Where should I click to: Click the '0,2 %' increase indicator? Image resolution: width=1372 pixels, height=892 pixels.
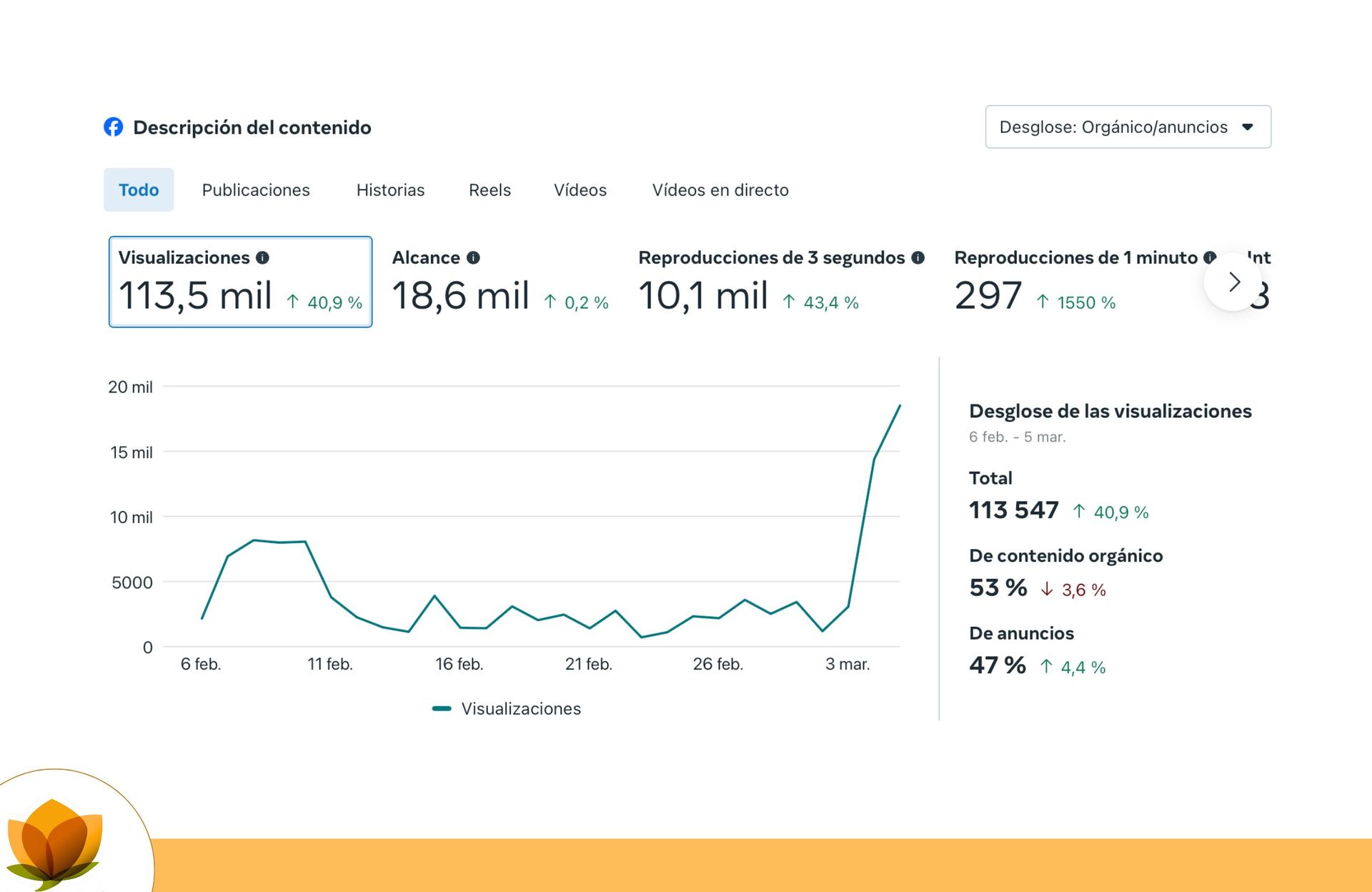point(576,303)
